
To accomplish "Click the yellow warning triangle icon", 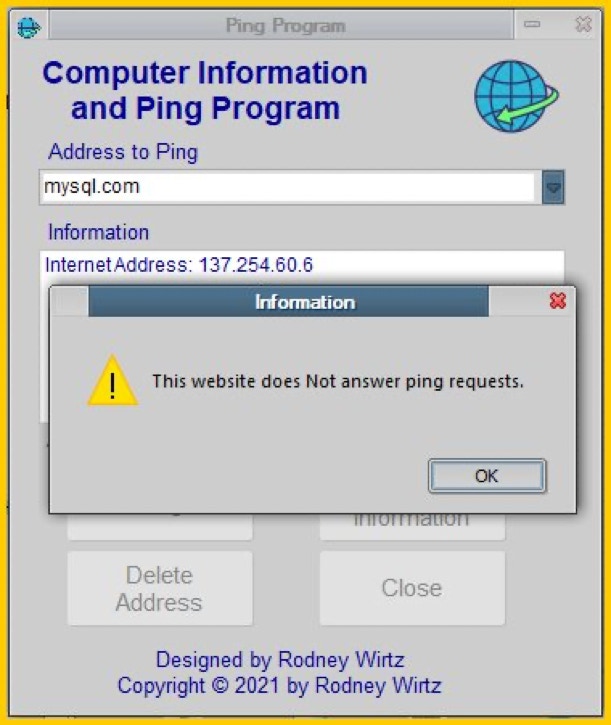I will click(112, 381).
